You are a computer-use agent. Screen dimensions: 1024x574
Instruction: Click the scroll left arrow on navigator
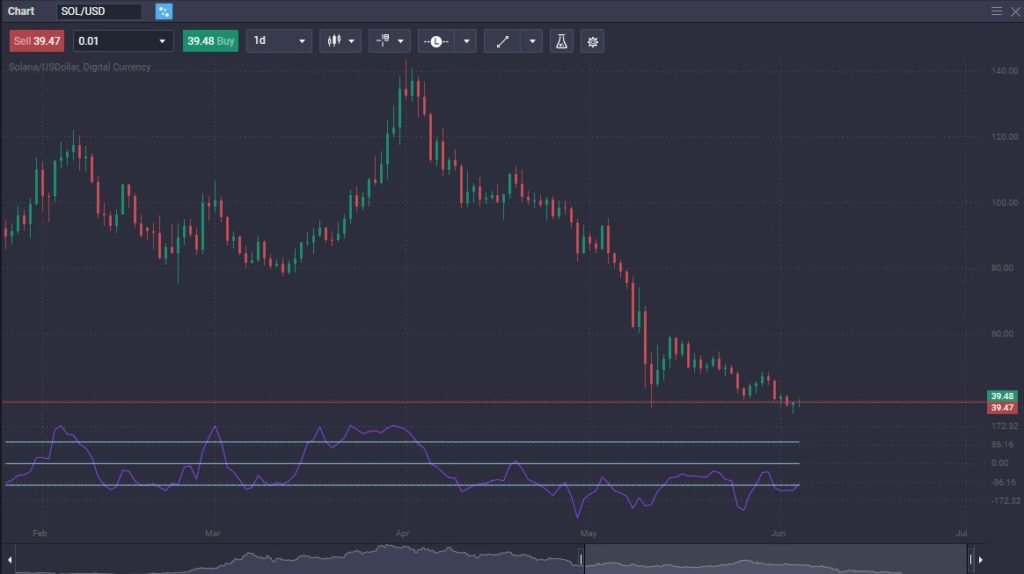click(x=10, y=559)
